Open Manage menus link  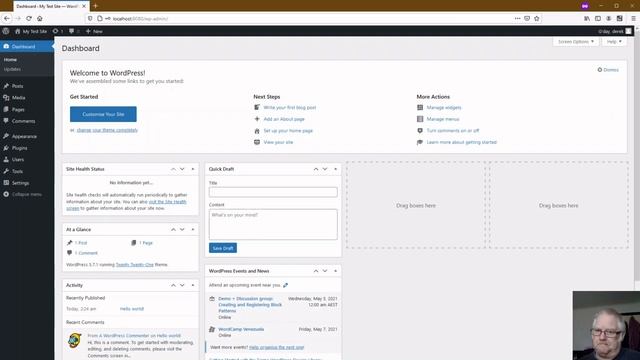pos(443,119)
